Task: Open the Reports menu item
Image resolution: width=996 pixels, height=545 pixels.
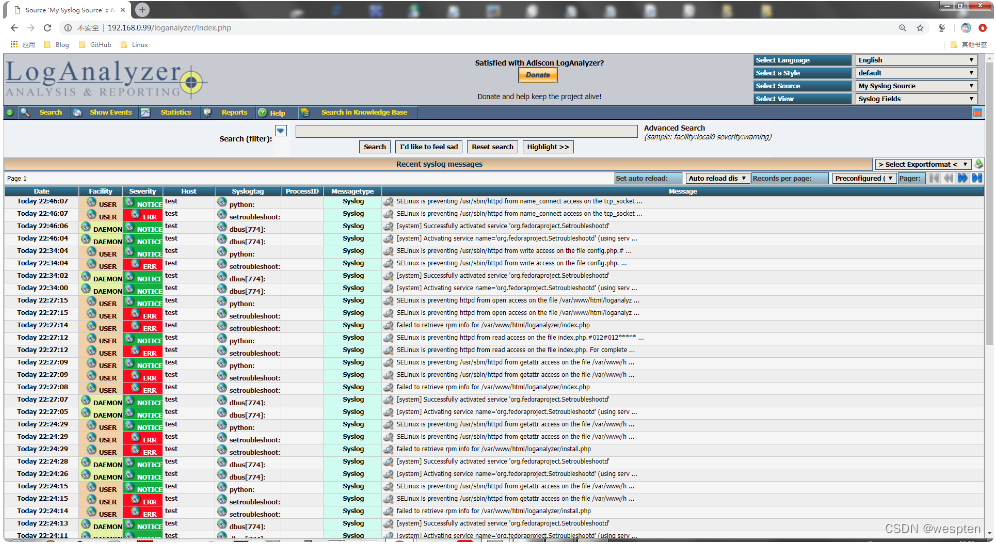Action: (x=234, y=112)
